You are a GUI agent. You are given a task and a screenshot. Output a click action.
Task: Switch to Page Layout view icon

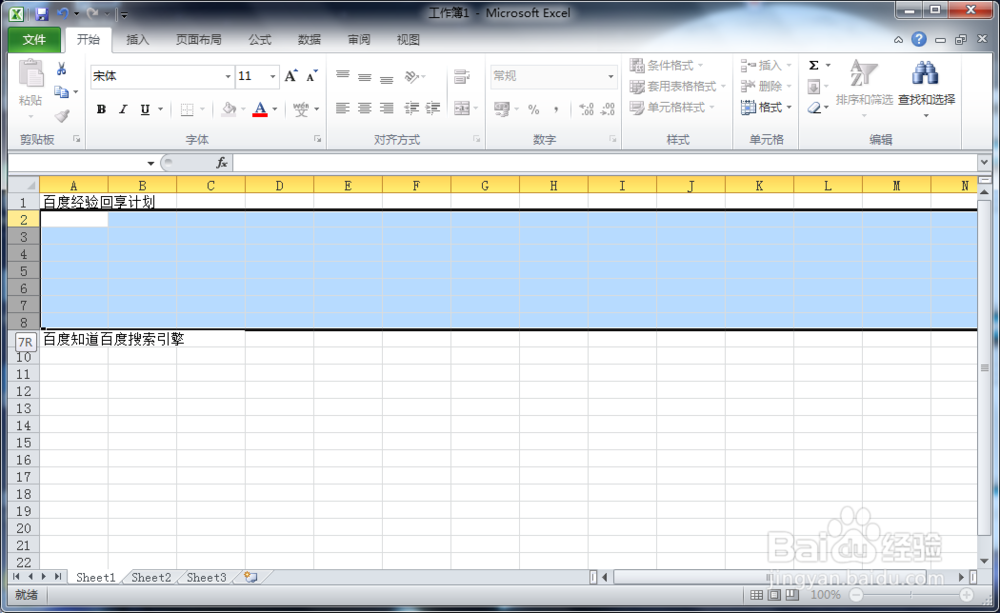point(774,595)
